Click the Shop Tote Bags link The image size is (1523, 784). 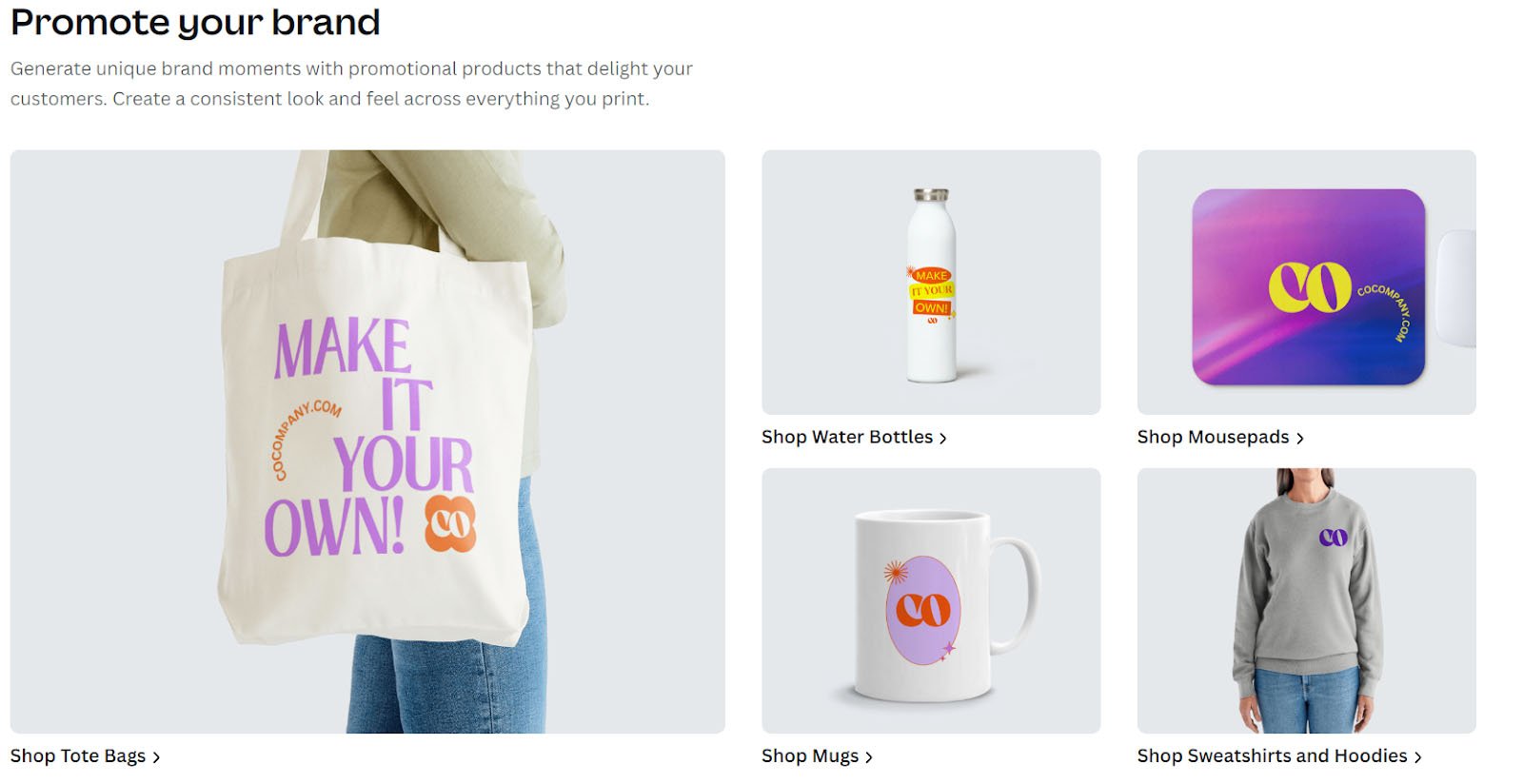[x=86, y=756]
